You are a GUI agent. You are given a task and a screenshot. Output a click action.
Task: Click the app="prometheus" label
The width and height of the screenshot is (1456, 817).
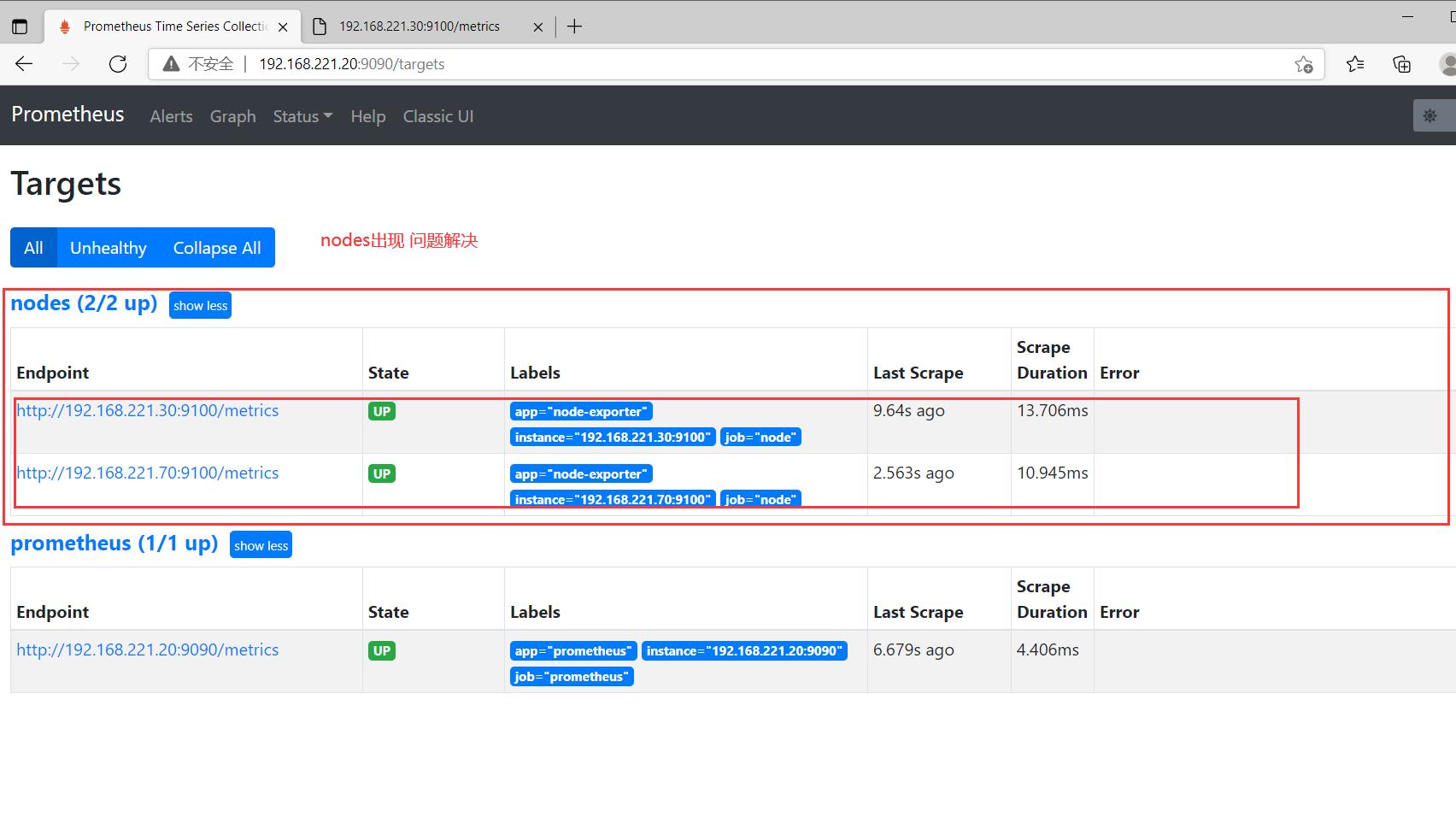(573, 650)
